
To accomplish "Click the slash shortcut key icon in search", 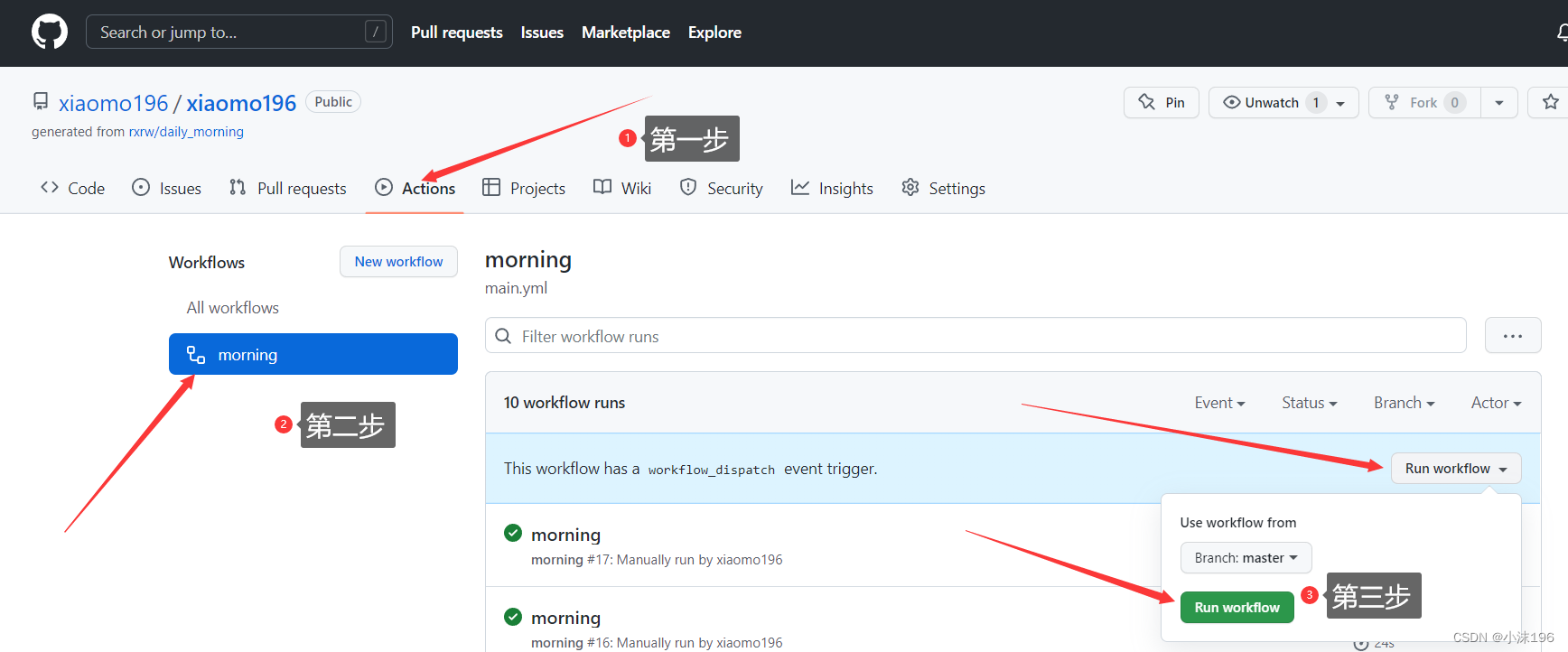I will (x=376, y=32).
